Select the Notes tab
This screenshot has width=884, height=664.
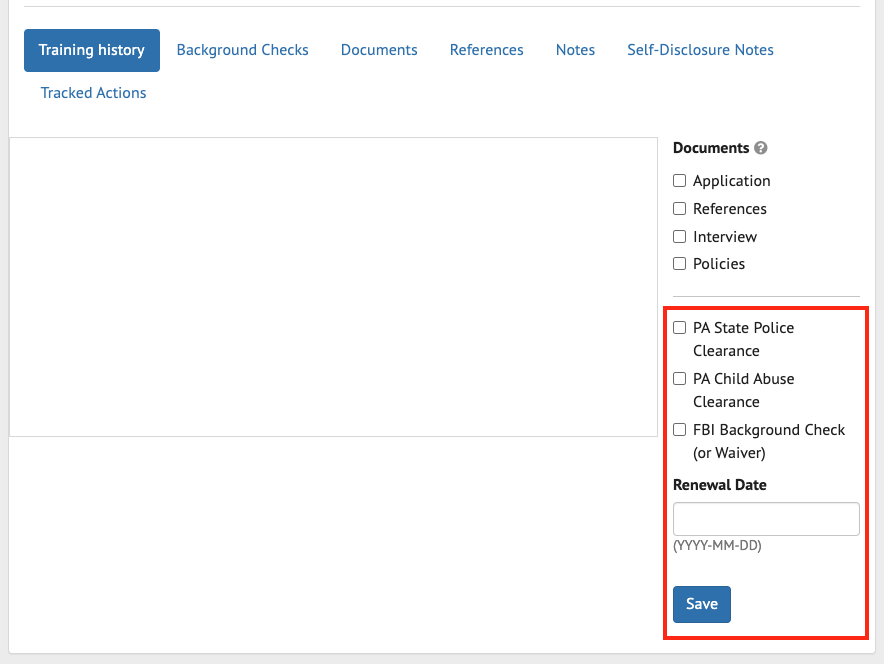(x=575, y=50)
